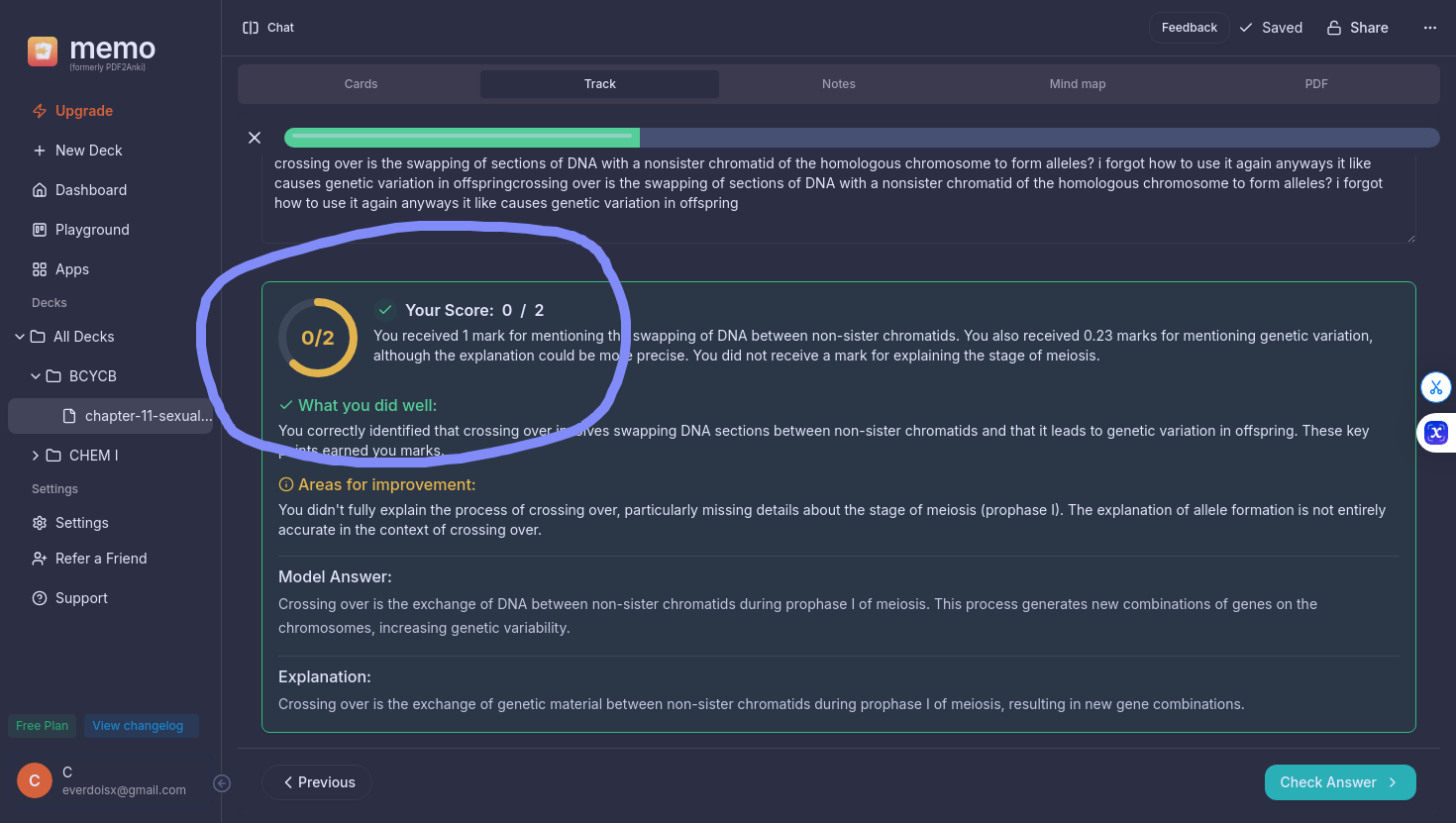Close the study session with X icon
The height and width of the screenshot is (823, 1456).
255,138
